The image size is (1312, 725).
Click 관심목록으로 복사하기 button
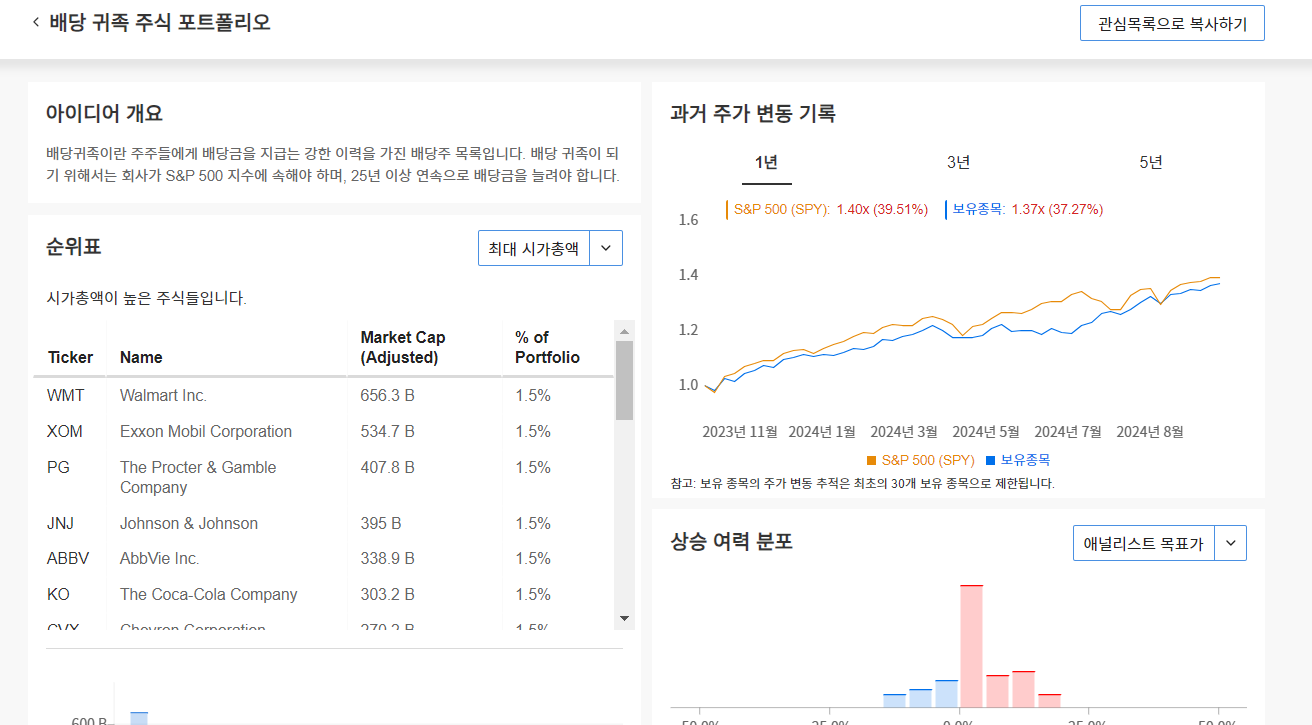[x=1172, y=24]
